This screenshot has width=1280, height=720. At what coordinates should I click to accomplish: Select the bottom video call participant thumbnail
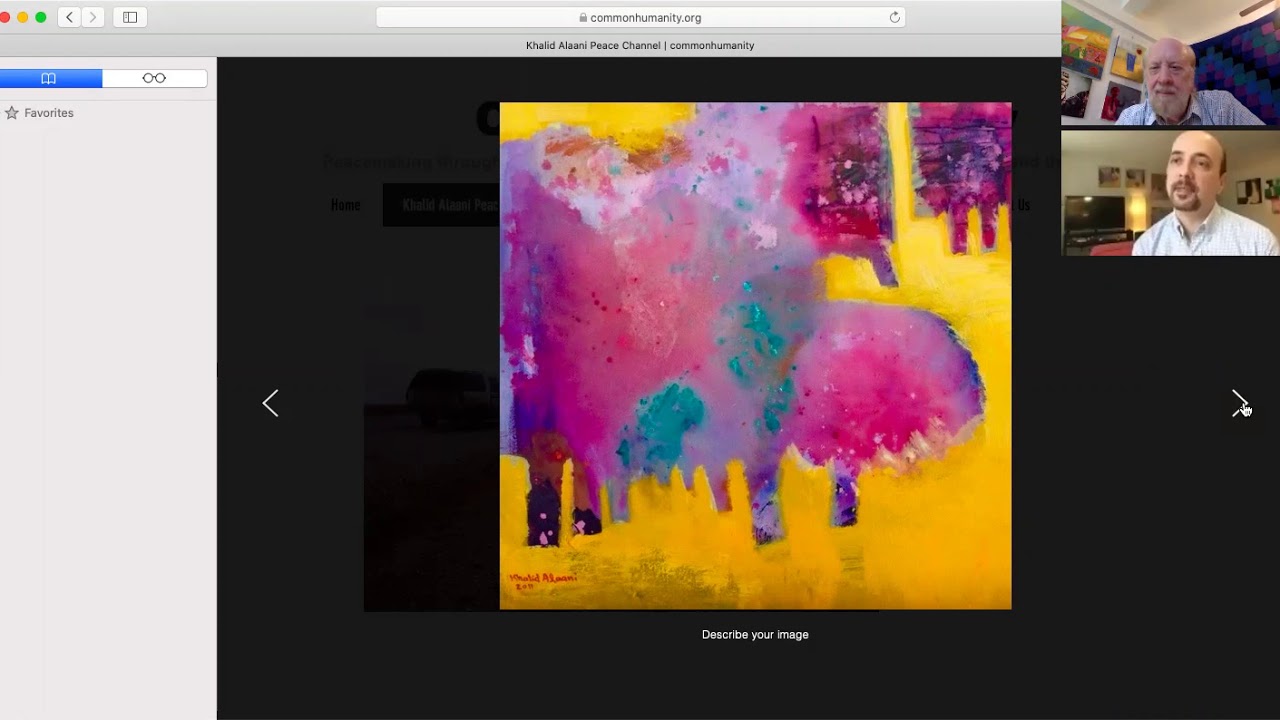1170,193
